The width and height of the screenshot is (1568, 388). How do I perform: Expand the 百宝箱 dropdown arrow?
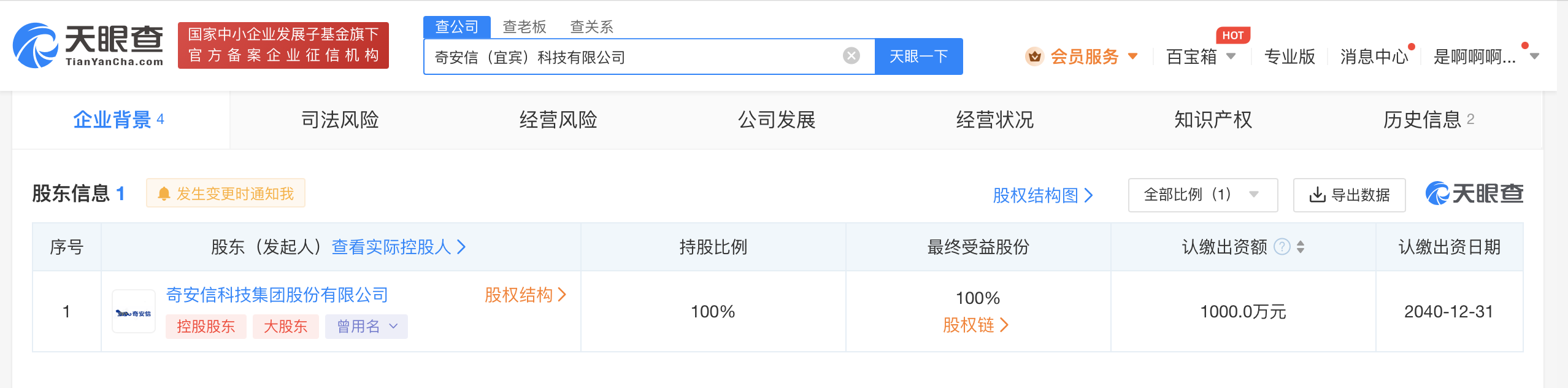click(1231, 56)
